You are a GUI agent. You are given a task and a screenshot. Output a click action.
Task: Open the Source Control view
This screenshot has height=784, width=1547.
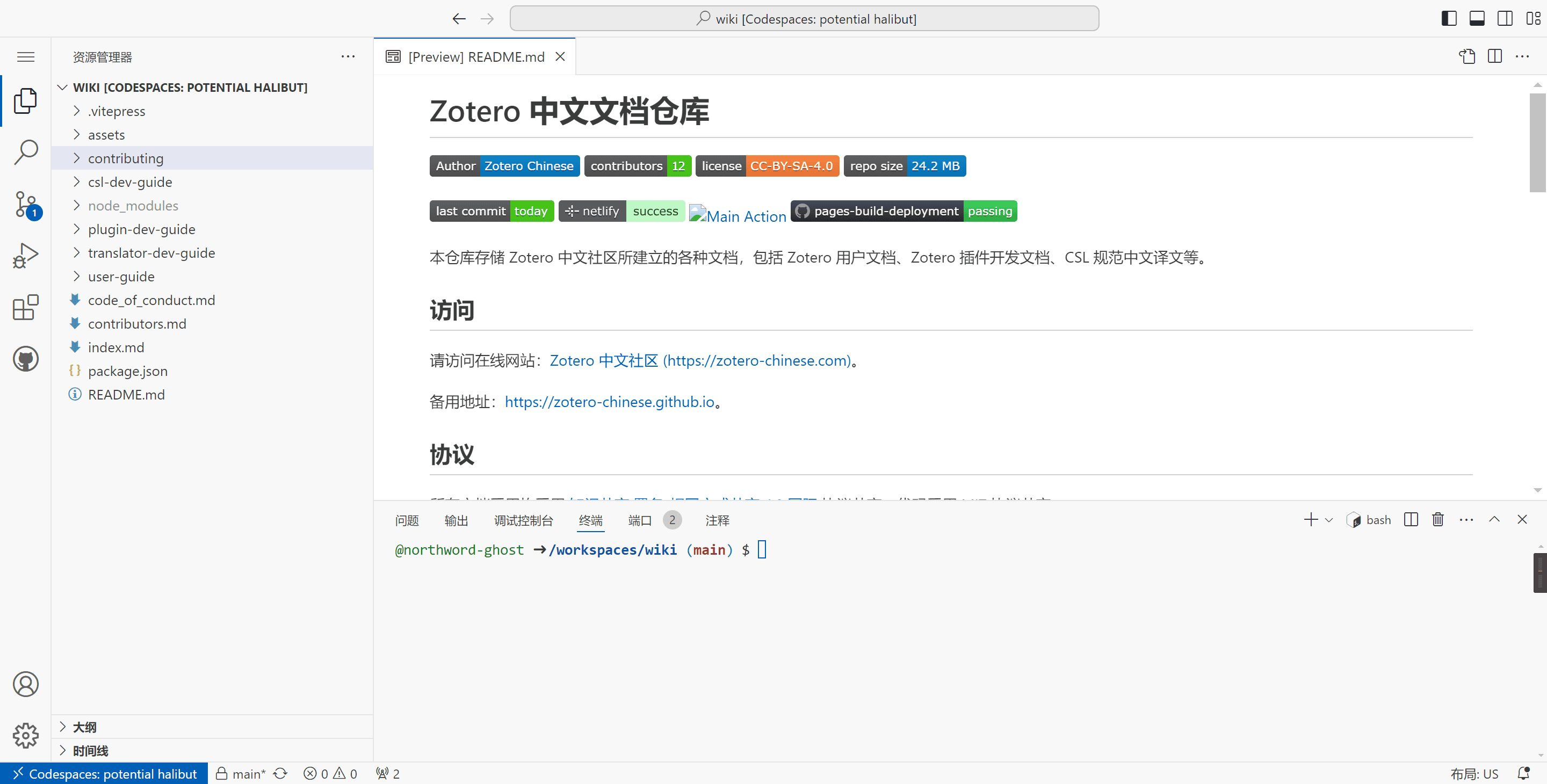[x=25, y=204]
